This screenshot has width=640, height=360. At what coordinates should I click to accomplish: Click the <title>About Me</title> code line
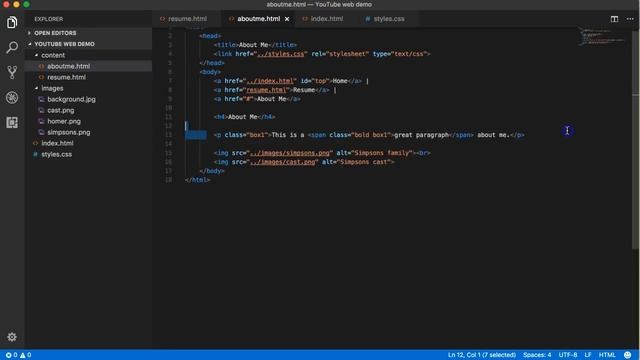[x=255, y=45]
